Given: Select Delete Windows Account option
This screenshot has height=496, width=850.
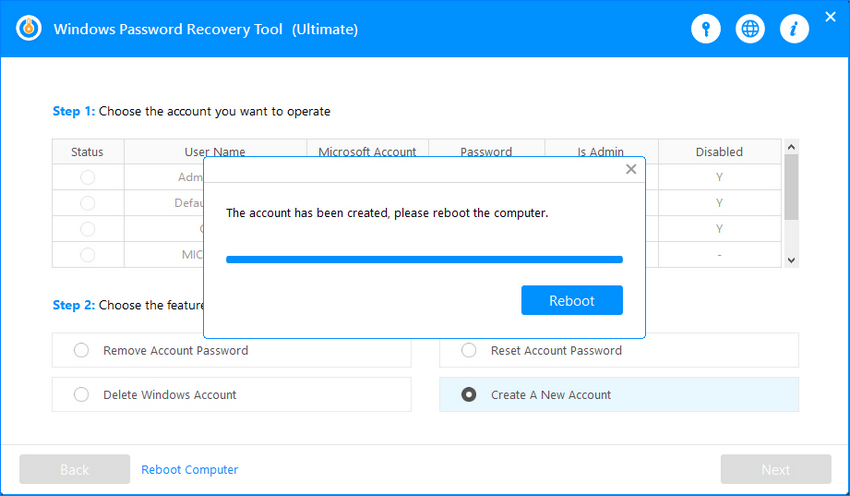Looking at the screenshot, I should 231,395.
